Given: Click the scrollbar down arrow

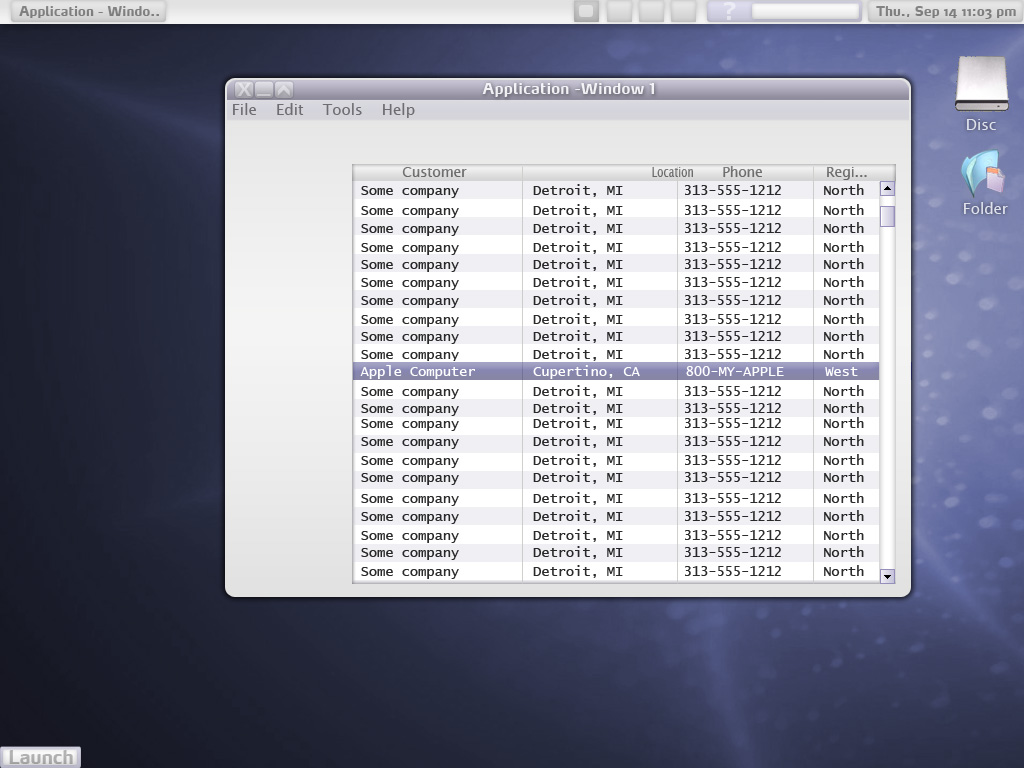Looking at the screenshot, I should pyautogui.click(x=887, y=576).
